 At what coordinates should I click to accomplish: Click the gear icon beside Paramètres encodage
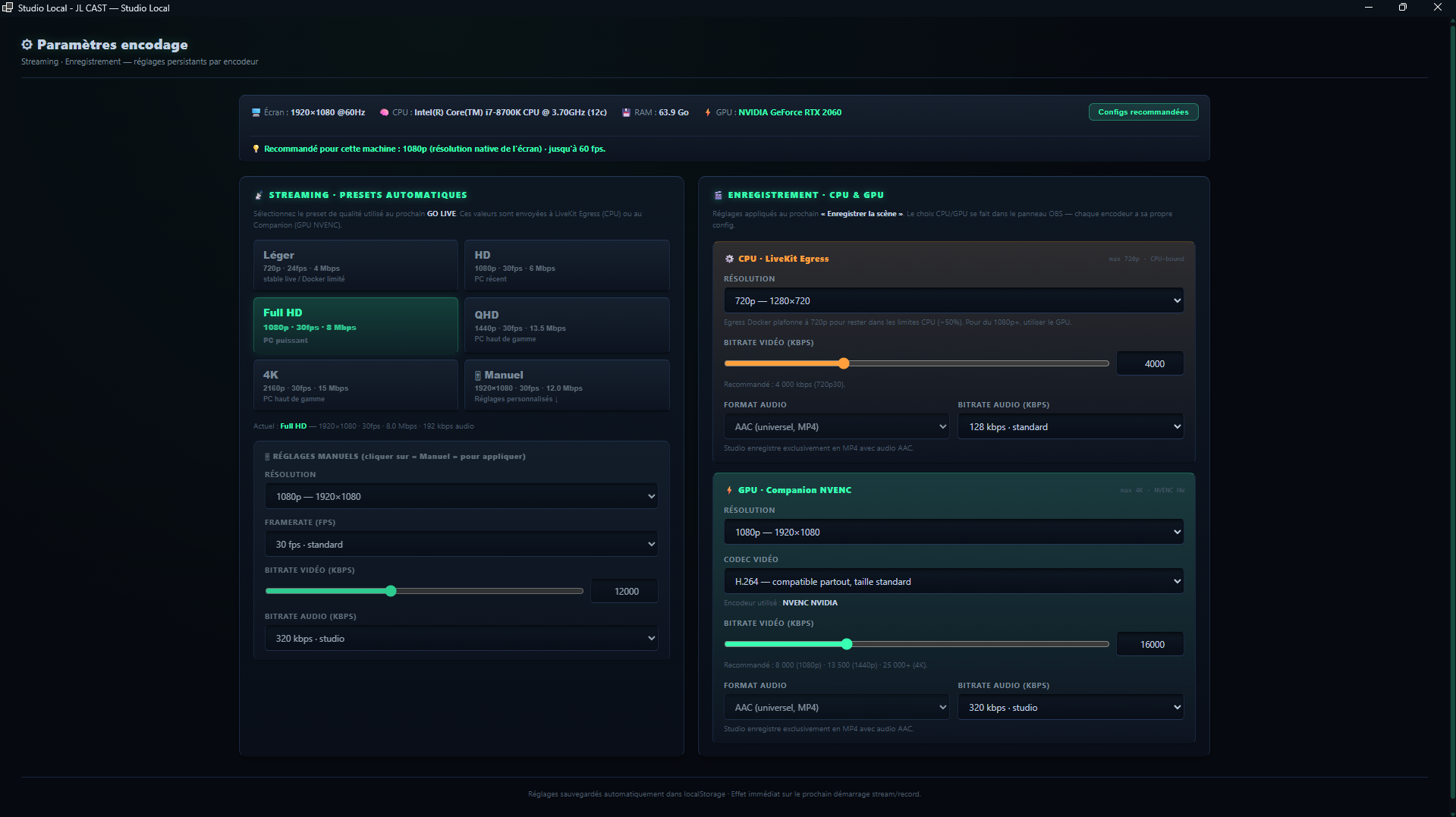(27, 45)
